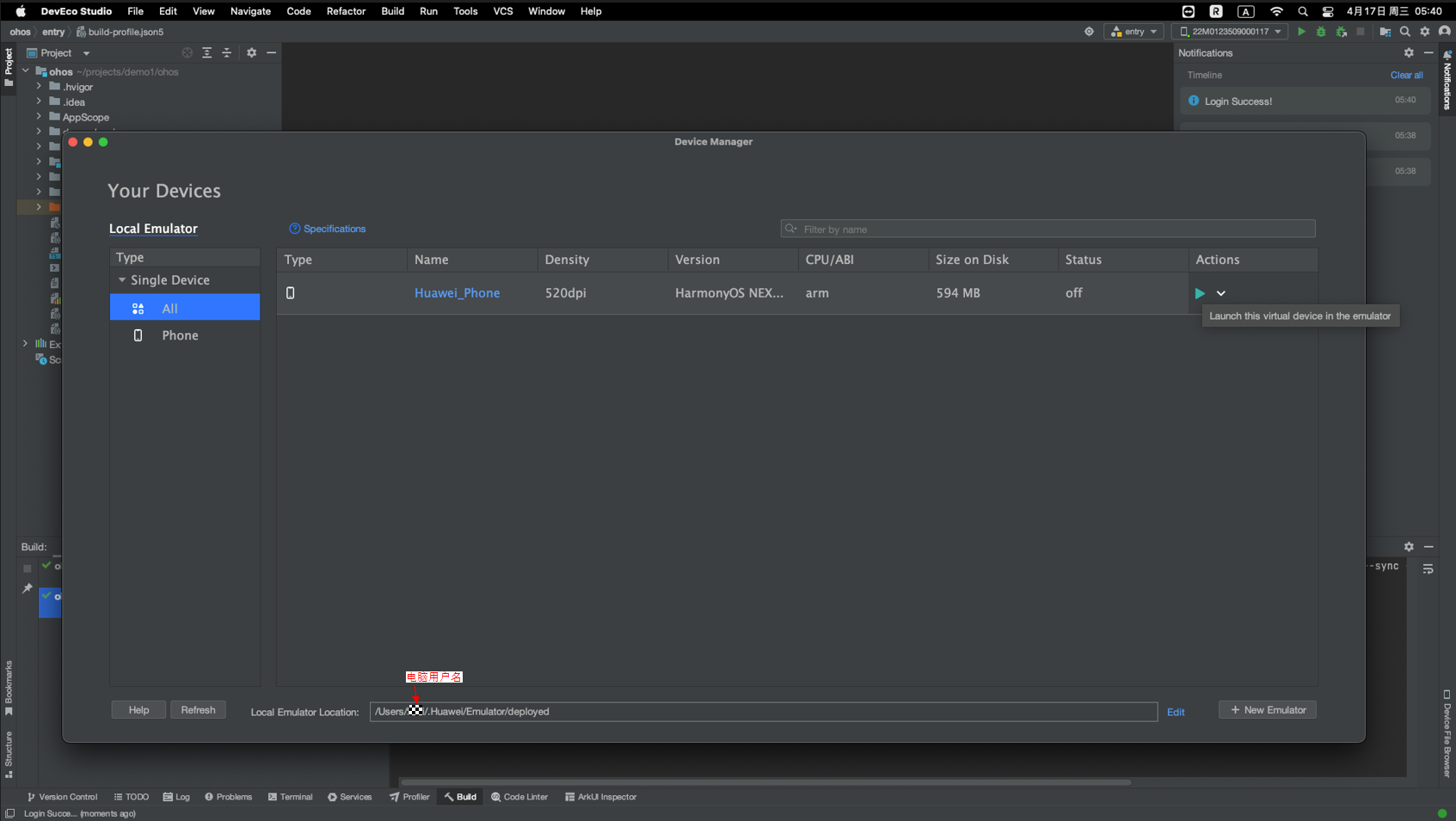This screenshot has height=821, width=1456.
Task: Click Collapse All icon in Project panel
Action: (227, 53)
